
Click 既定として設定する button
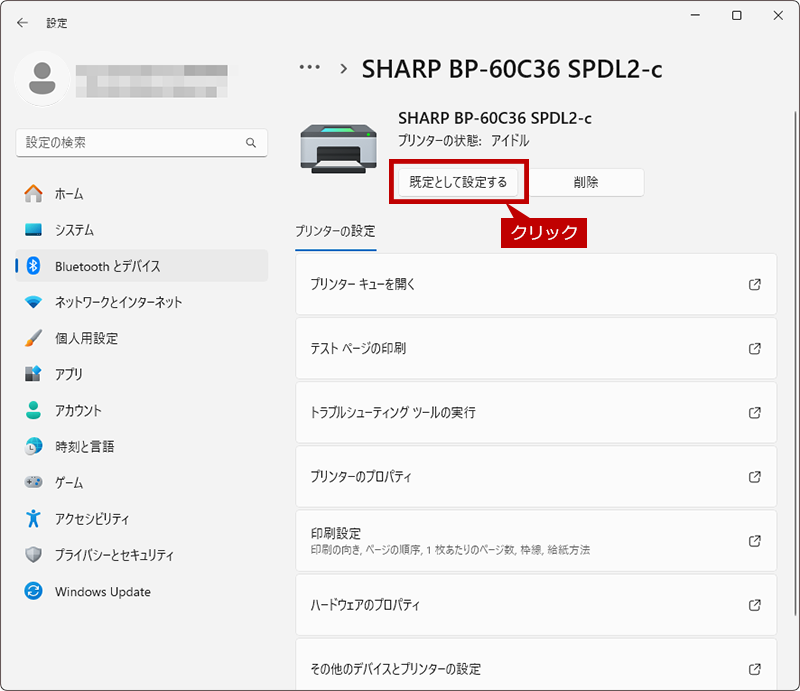(458, 182)
